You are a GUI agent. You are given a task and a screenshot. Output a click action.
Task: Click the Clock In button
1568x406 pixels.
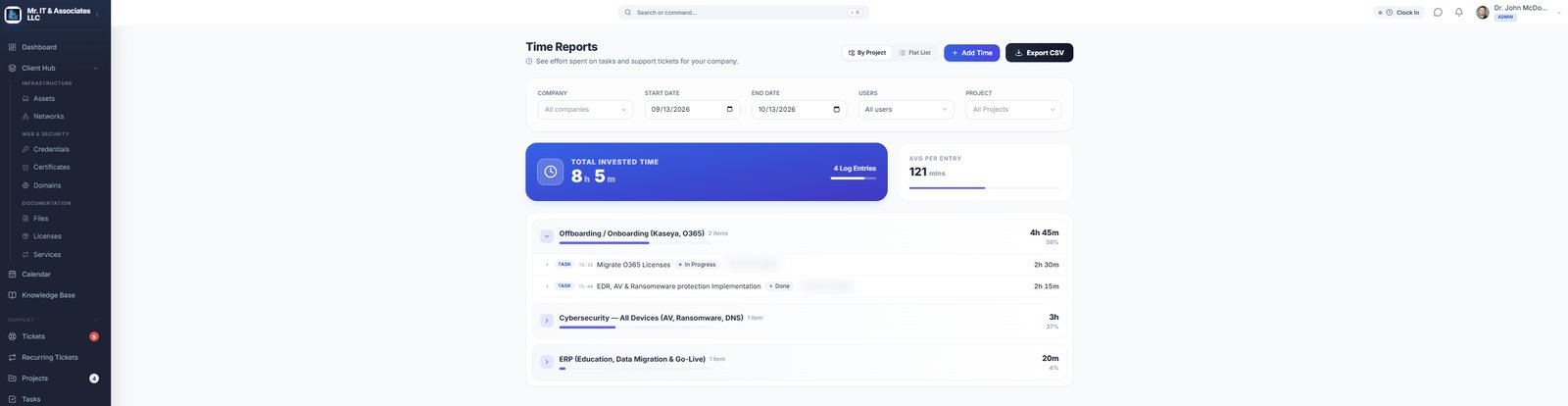(x=1398, y=13)
